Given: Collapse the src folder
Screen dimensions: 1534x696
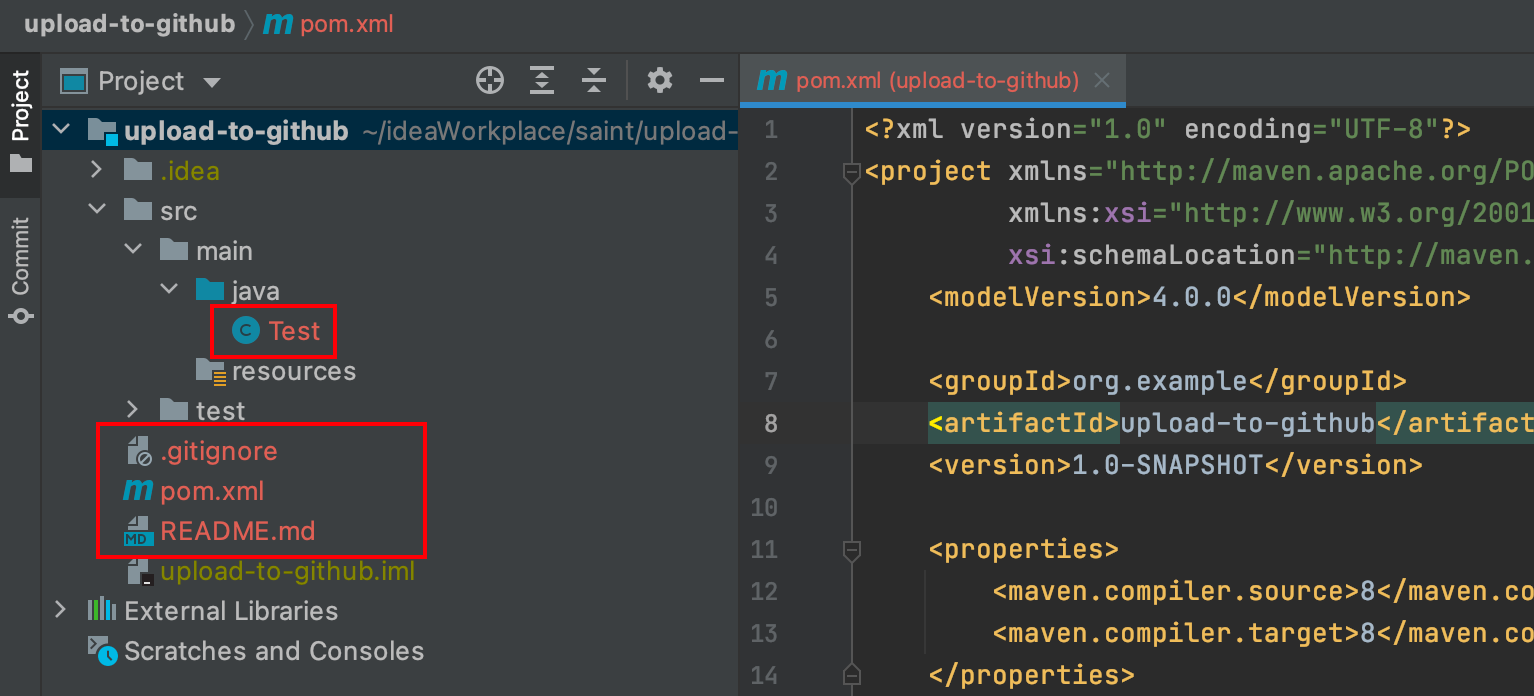Looking at the screenshot, I should (97, 210).
